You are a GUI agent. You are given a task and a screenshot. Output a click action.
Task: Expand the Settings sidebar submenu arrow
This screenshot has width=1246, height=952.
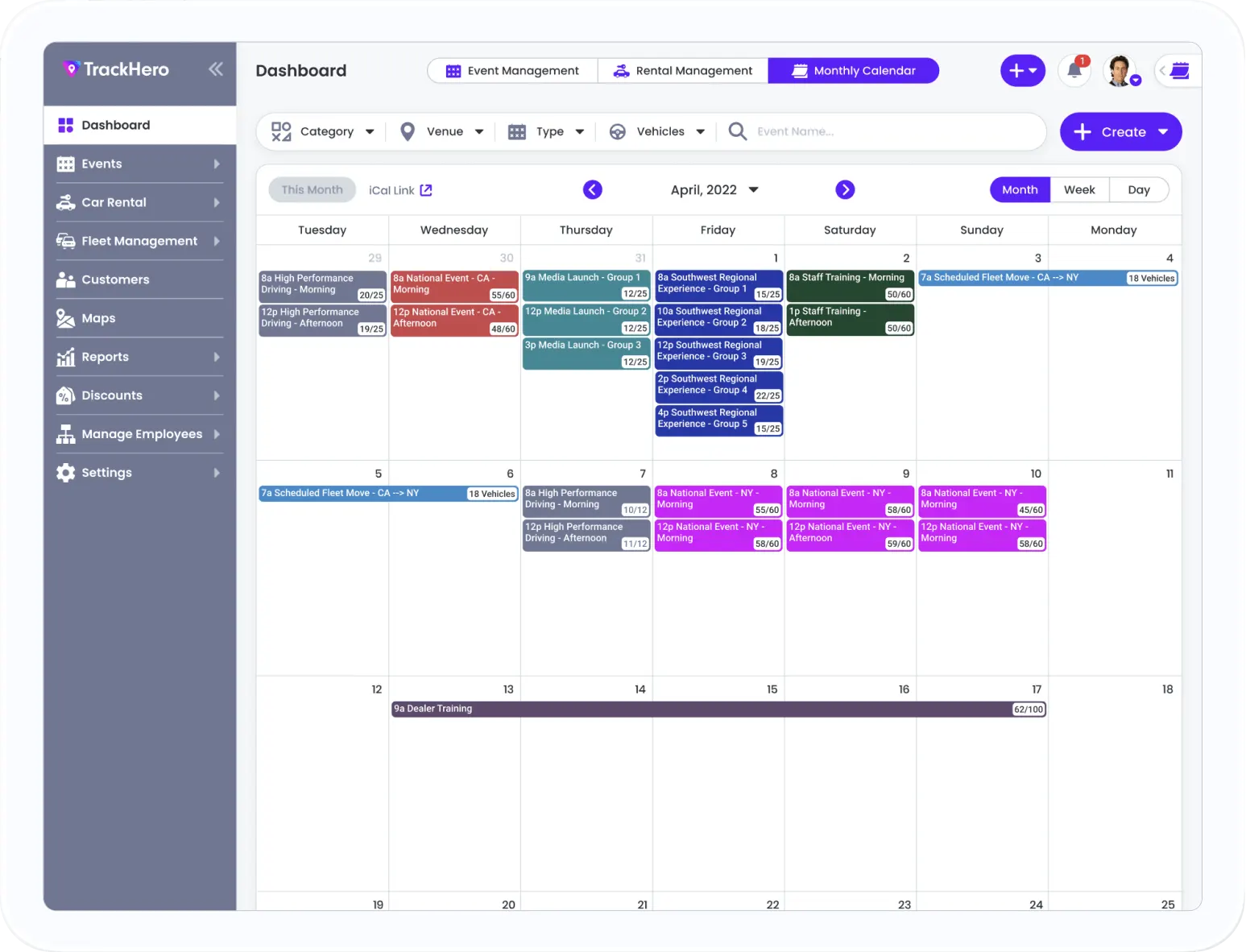point(217,473)
